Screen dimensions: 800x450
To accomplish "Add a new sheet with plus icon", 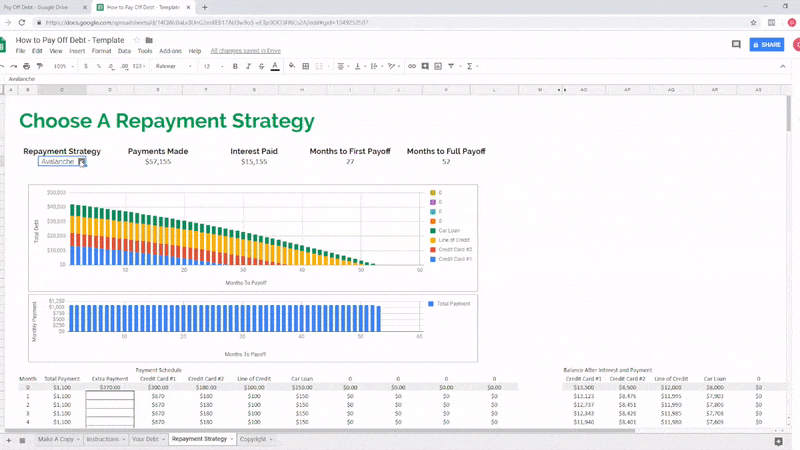I will [x=9, y=440].
